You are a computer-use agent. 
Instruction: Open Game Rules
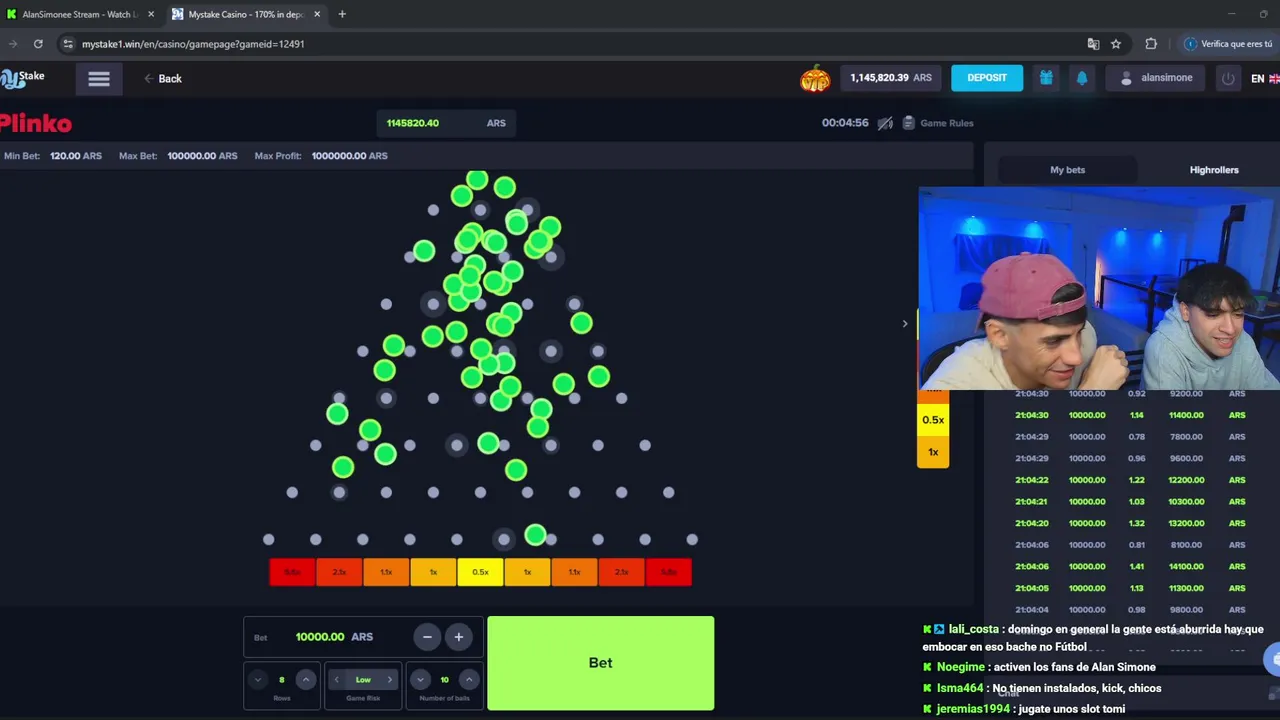[x=938, y=123]
